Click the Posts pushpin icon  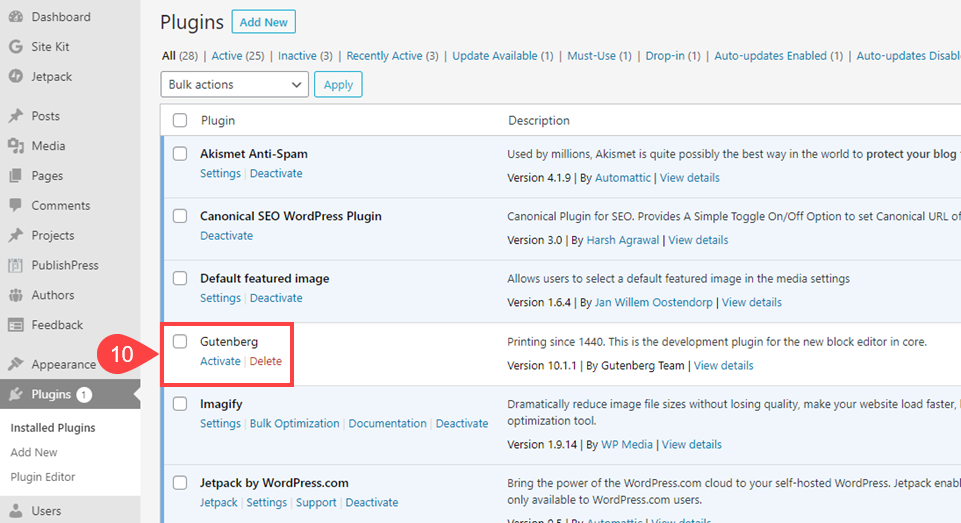coord(15,116)
